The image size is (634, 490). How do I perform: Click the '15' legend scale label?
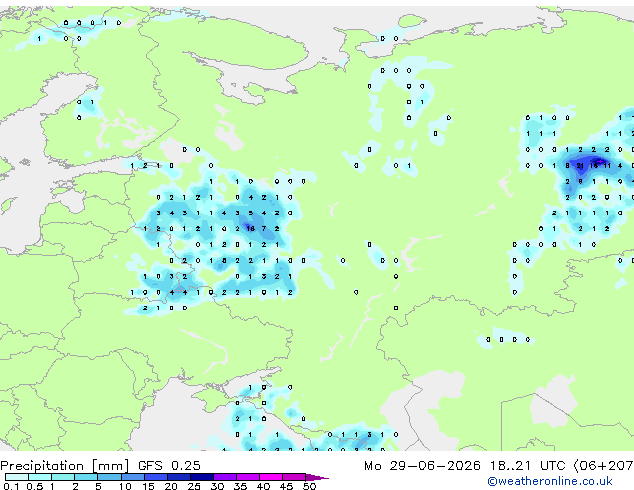tap(148, 486)
